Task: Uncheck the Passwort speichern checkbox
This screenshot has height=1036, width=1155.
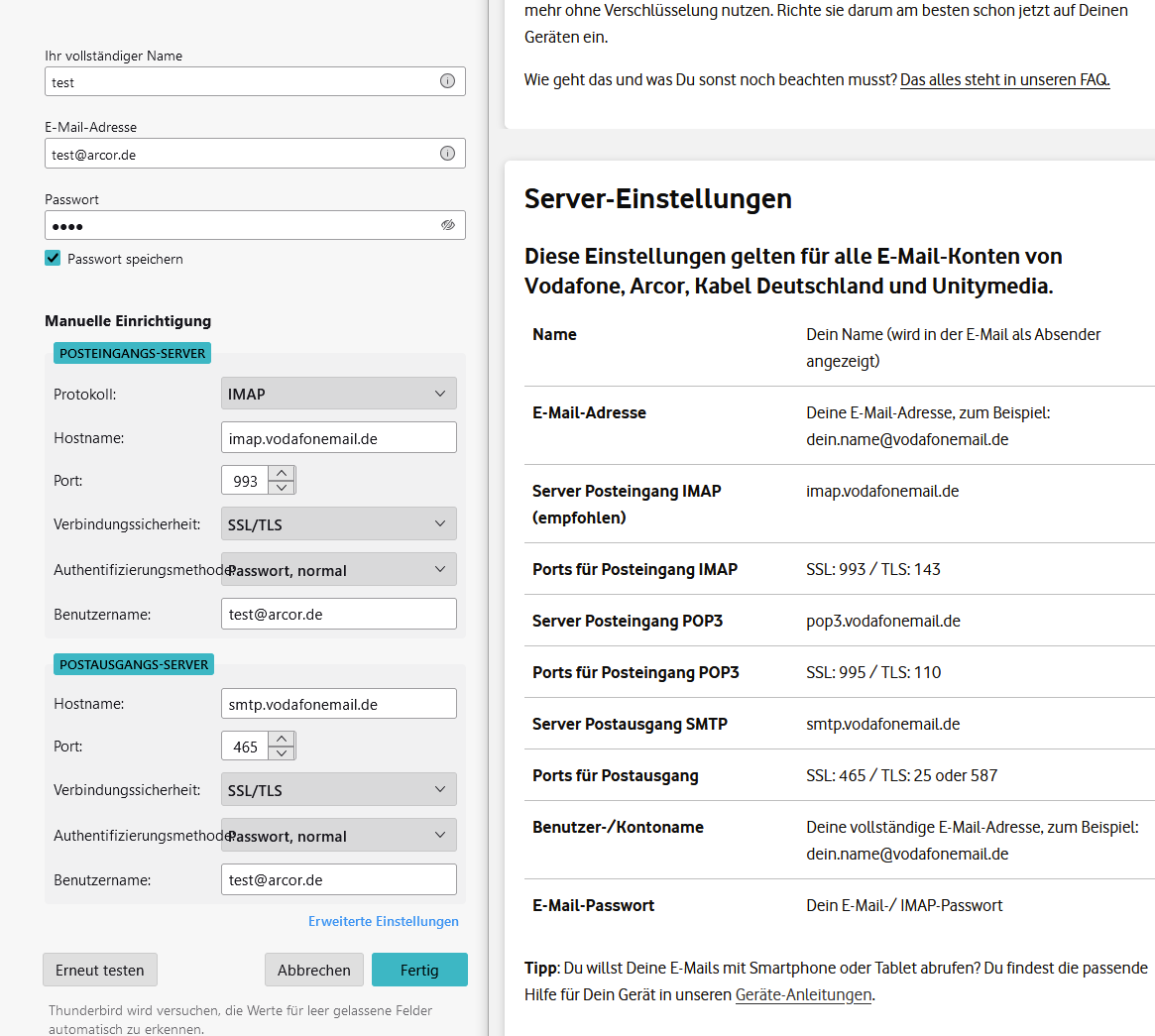Action: pyautogui.click(x=54, y=259)
